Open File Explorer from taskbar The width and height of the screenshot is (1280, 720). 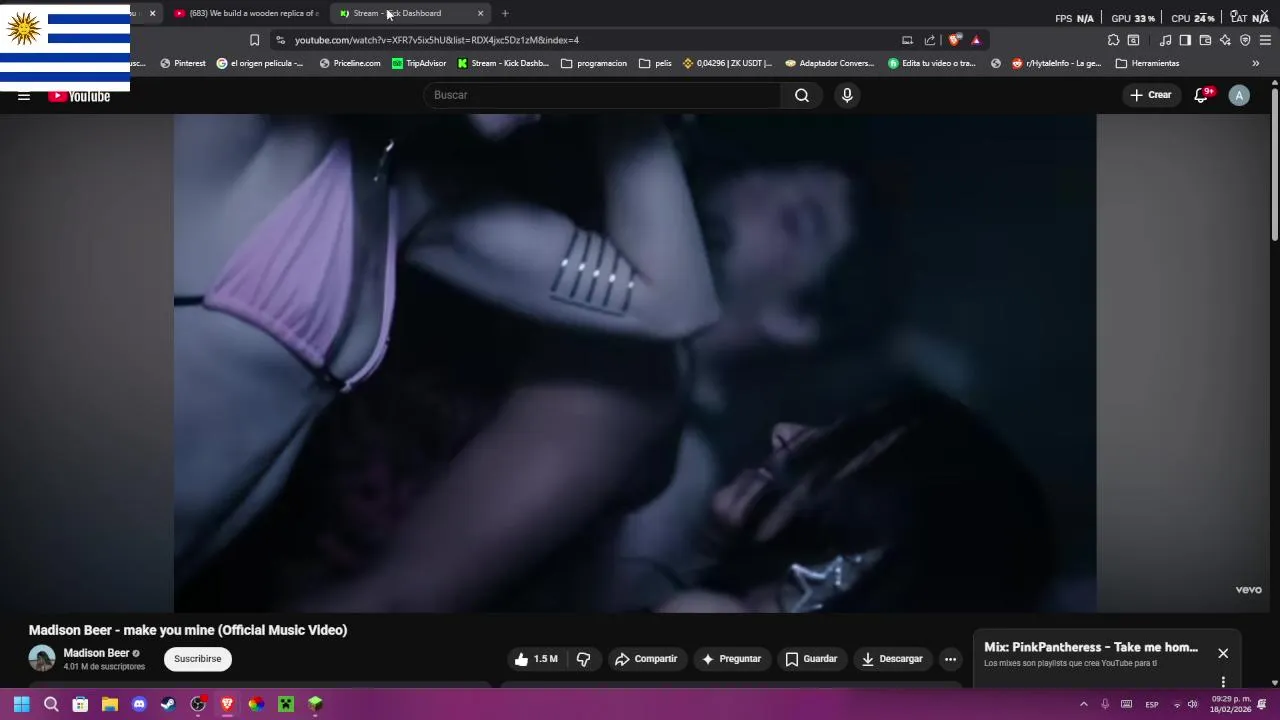point(110,704)
